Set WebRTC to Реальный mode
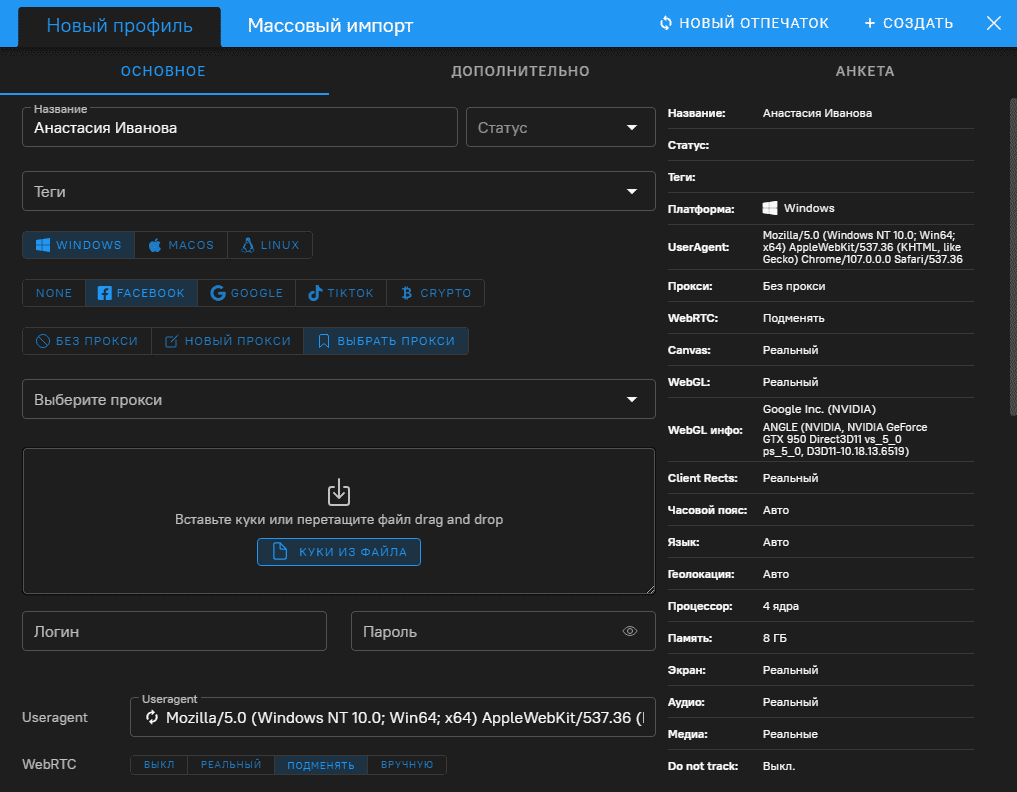 click(x=231, y=765)
